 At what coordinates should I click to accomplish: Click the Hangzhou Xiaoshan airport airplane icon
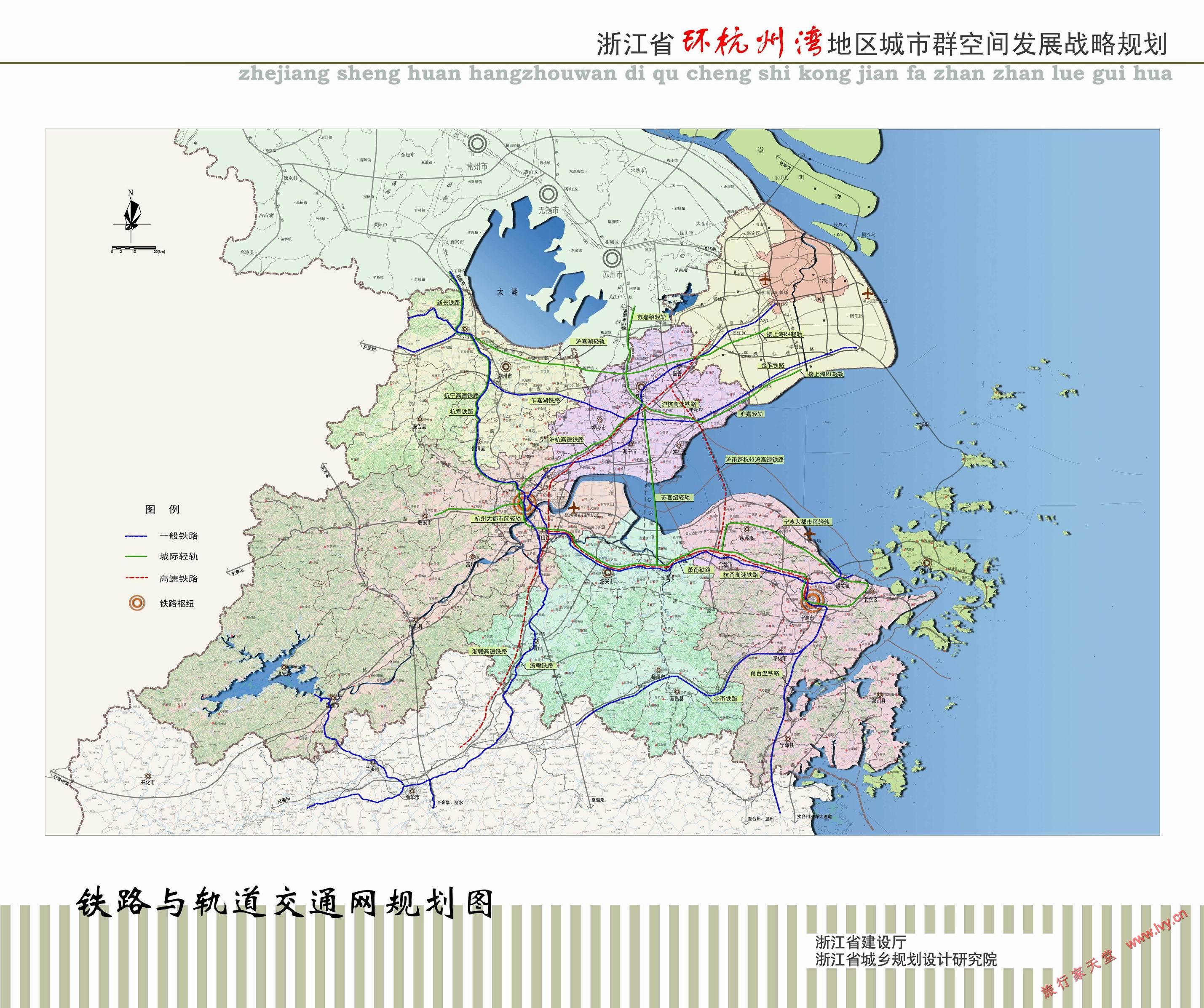(x=573, y=508)
